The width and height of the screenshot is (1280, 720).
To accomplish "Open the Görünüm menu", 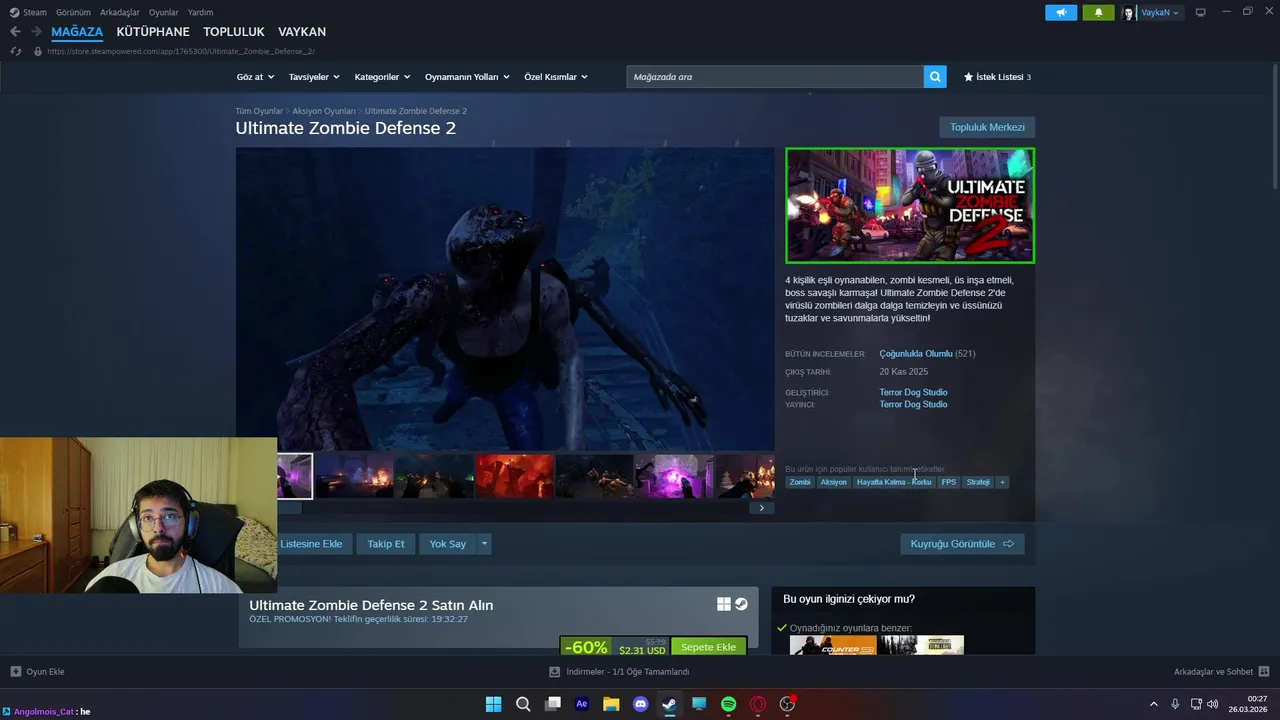I will 73,13.
